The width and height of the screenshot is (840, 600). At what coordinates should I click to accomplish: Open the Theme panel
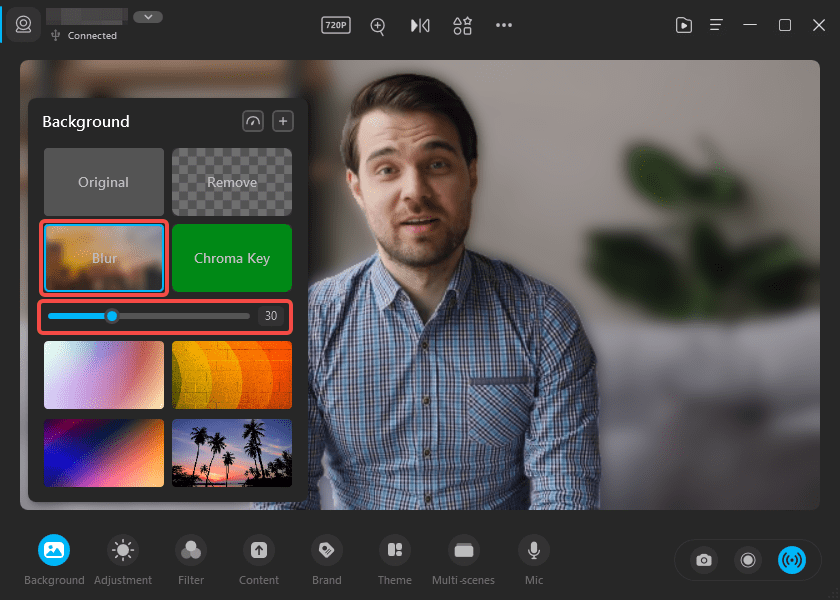(x=394, y=559)
